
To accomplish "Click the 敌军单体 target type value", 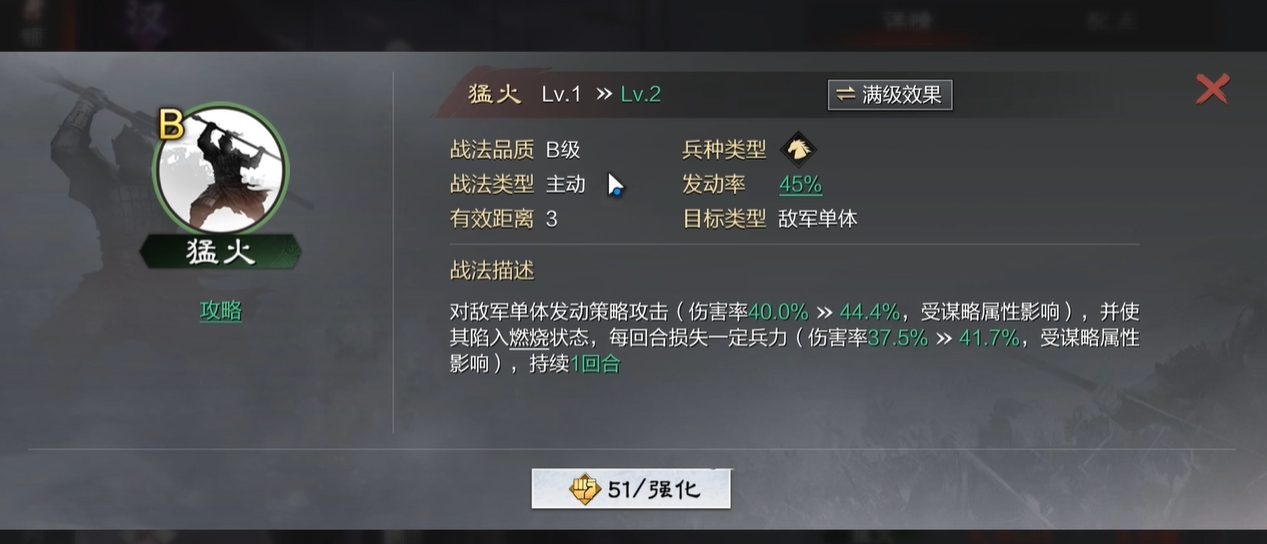I will click(x=818, y=218).
